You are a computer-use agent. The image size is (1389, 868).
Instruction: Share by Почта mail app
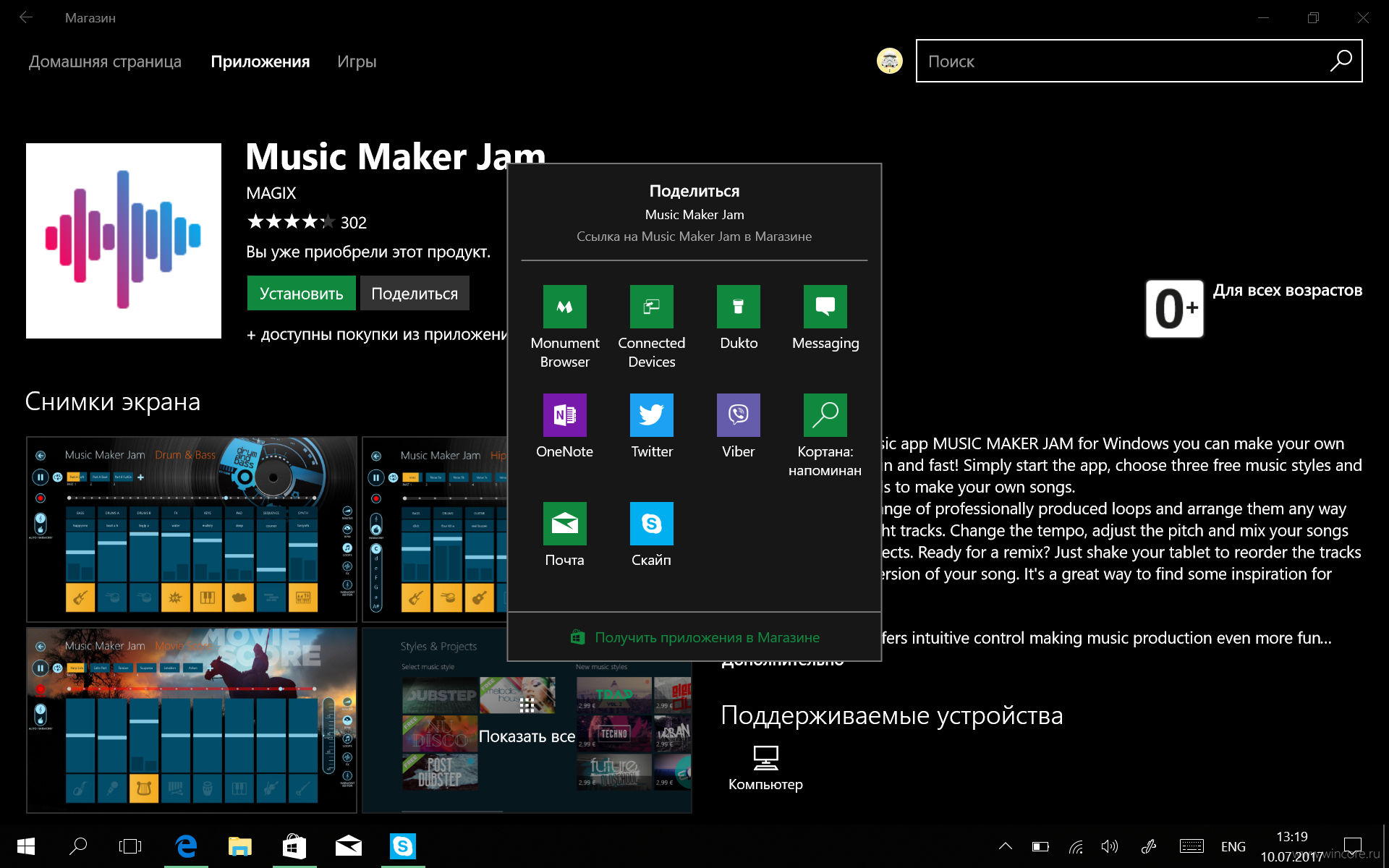point(564,535)
